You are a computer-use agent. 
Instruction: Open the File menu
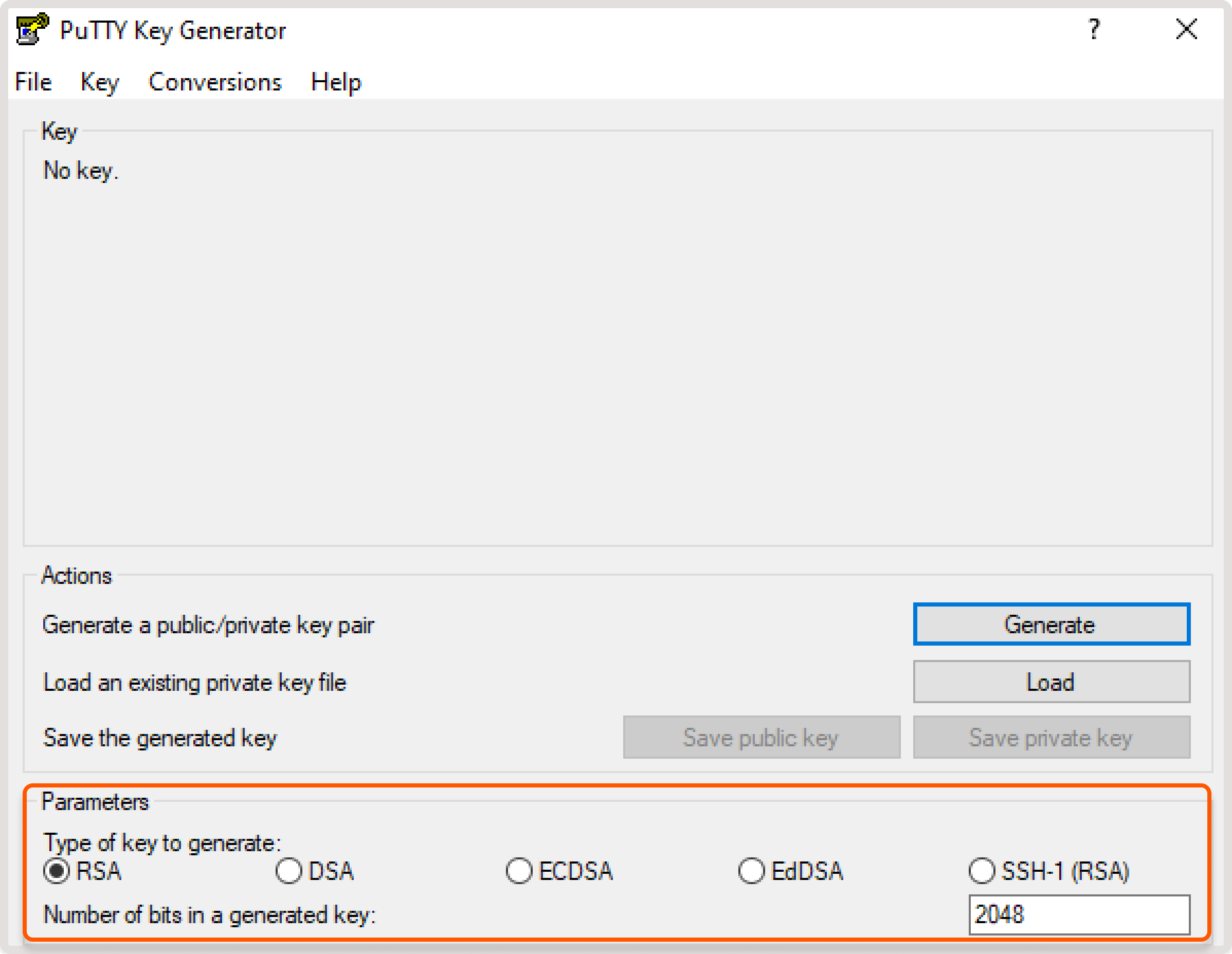(x=33, y=82)
